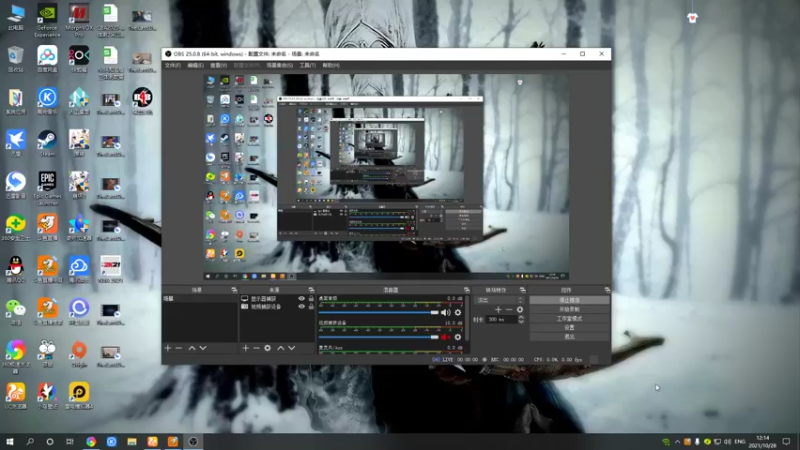Open the Baidu Netdisk desktop icon
This screenshot has height=450, width=800.
(47, 59)
